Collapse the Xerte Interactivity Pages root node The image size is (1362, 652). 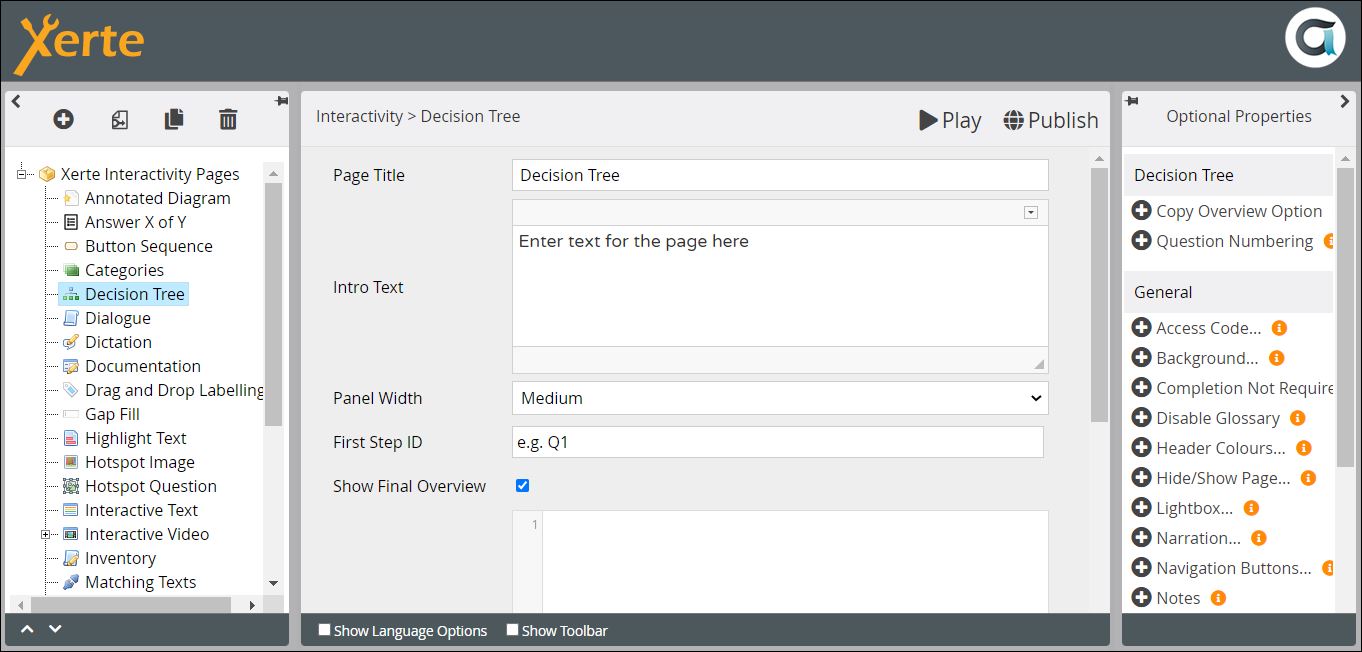coord(21,174)
